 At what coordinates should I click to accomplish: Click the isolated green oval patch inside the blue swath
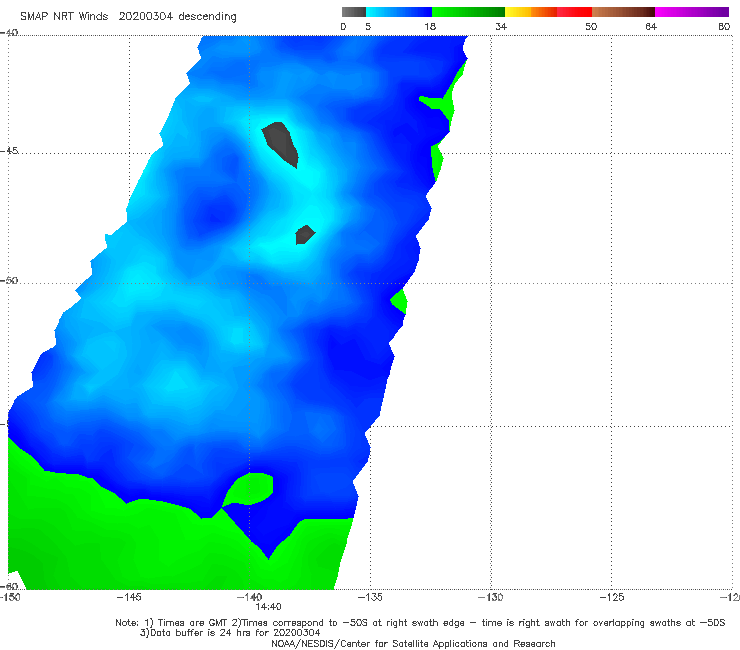pos(249,489)
